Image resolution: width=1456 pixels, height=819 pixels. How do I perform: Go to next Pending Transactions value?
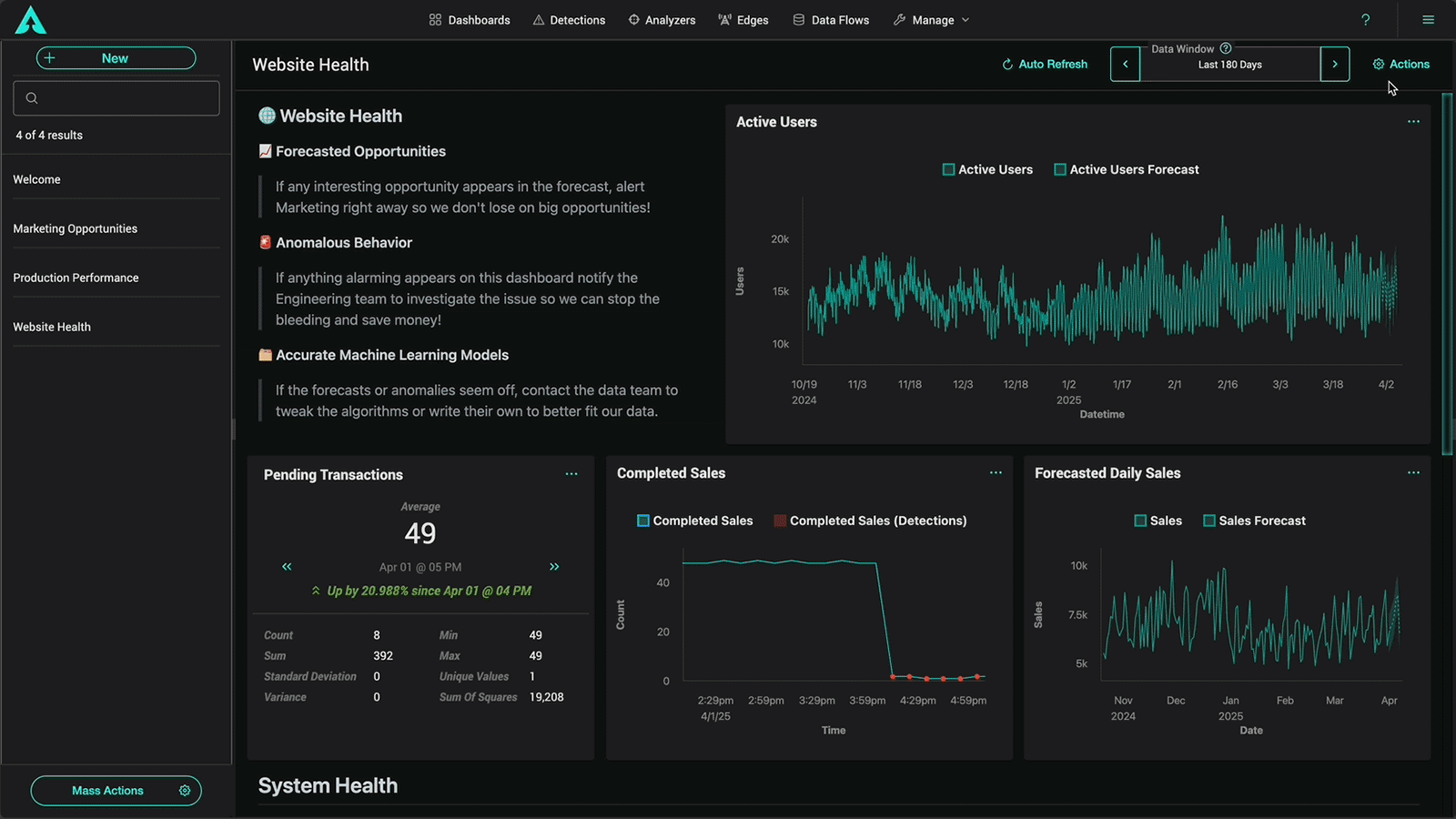(x=554, y=567)
